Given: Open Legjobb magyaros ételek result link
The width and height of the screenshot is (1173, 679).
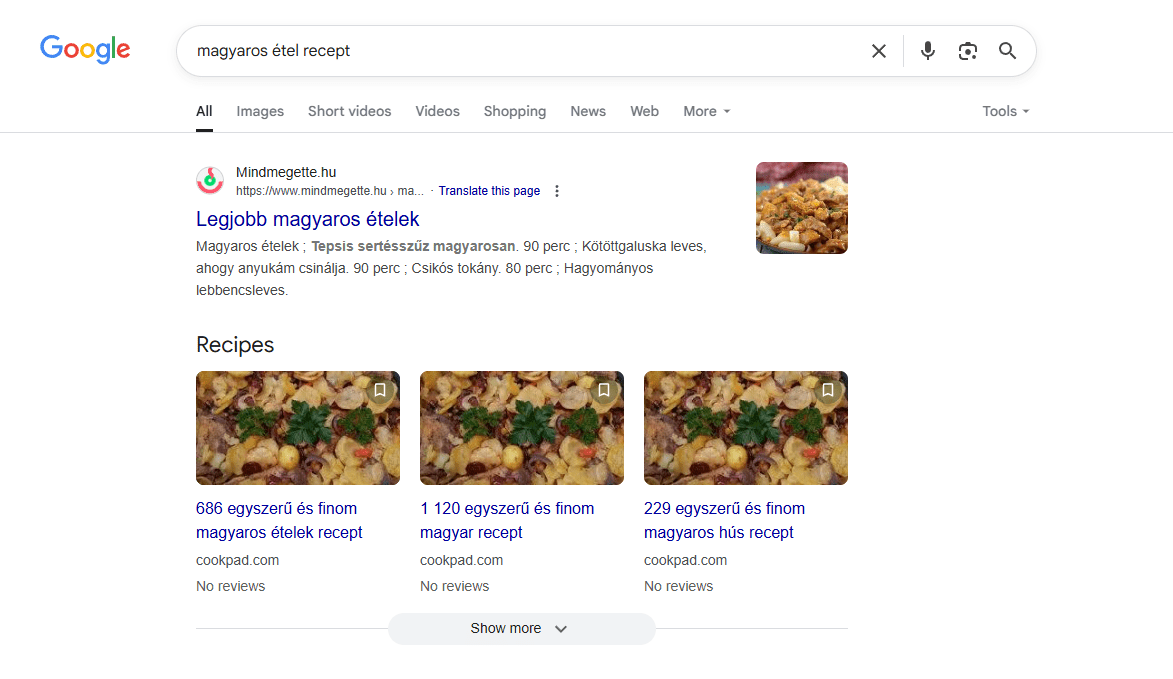Looking at the screenshot, I should pos(307,219).
